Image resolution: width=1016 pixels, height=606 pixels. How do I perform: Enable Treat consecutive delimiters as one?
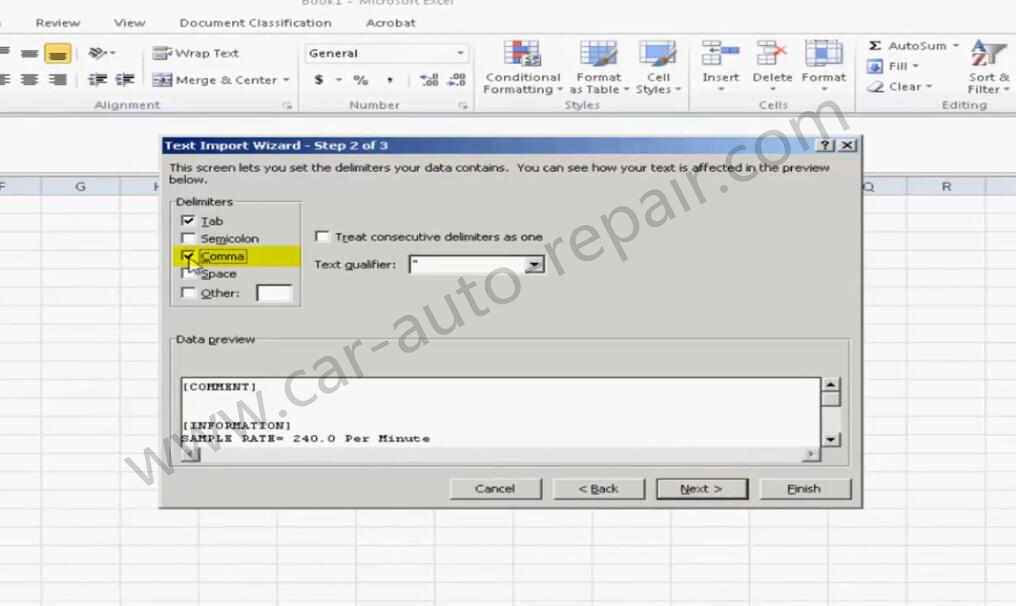321,237
